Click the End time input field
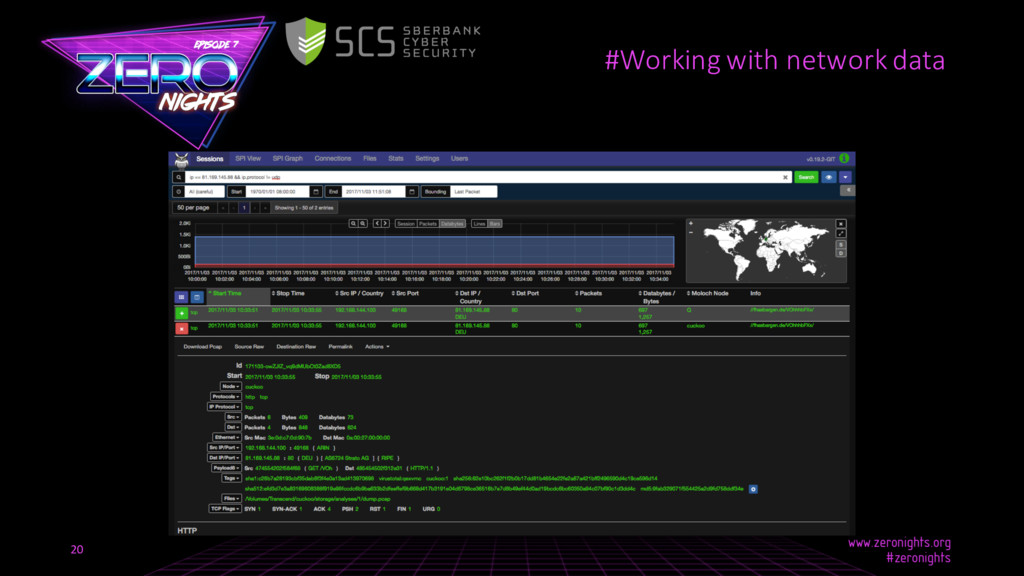 (x=374, y=191)
